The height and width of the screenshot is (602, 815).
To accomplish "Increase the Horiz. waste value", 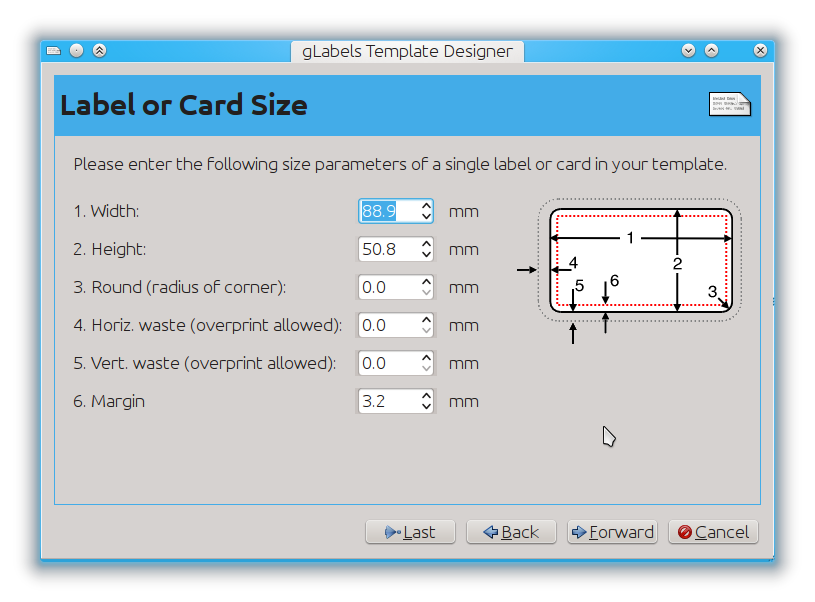I will pos(426,320).
